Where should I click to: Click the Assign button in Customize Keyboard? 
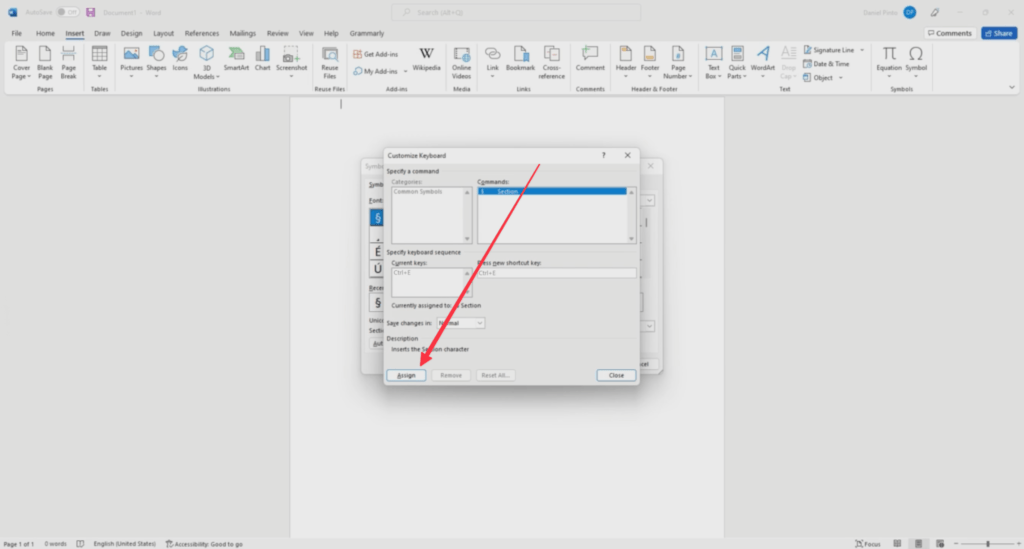pos(406,375)
